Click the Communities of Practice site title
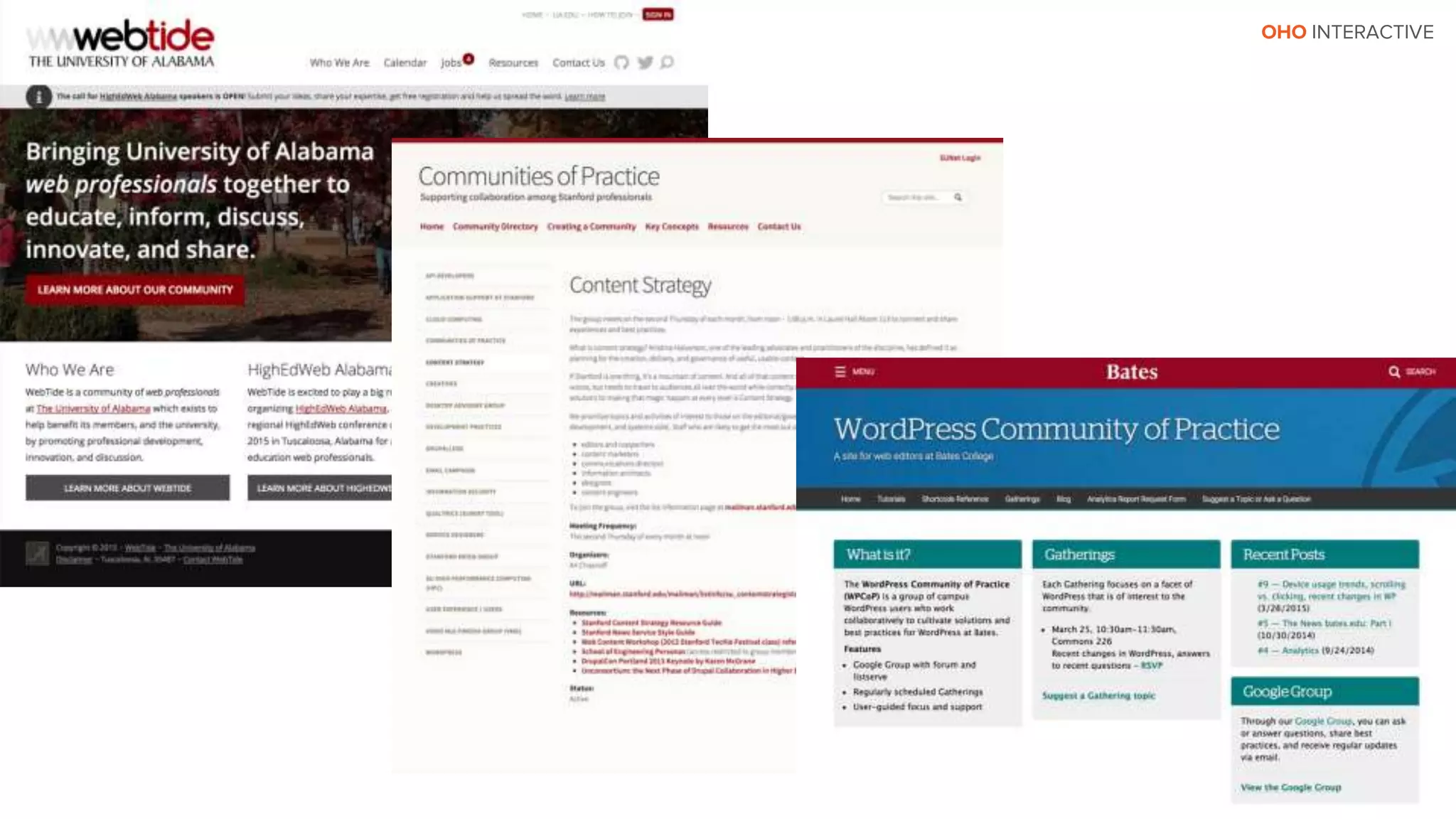This screenshot has width=1456, height=819. (539, 176)
